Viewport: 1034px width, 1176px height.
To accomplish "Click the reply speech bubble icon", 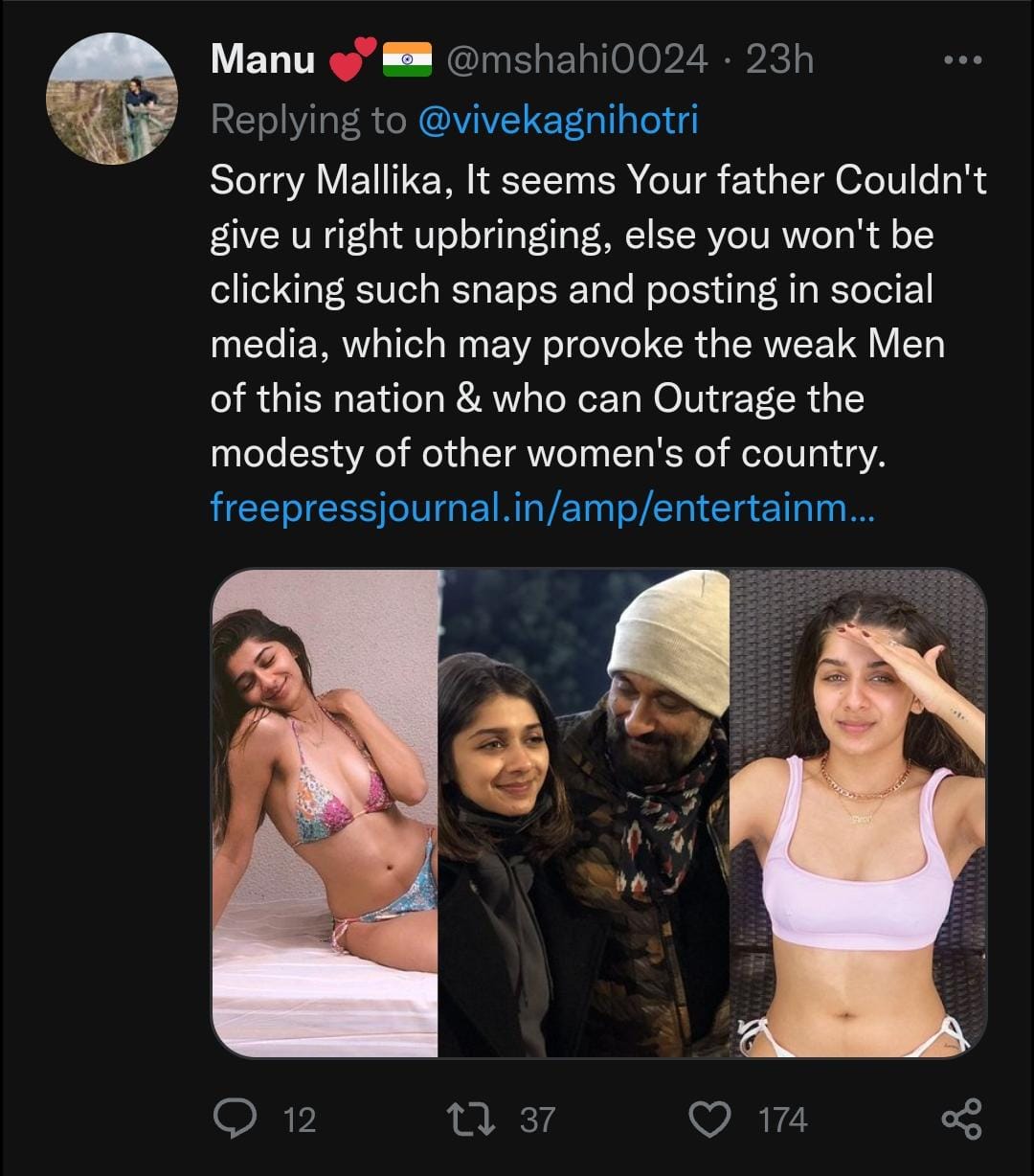I will click(233, 1119).
